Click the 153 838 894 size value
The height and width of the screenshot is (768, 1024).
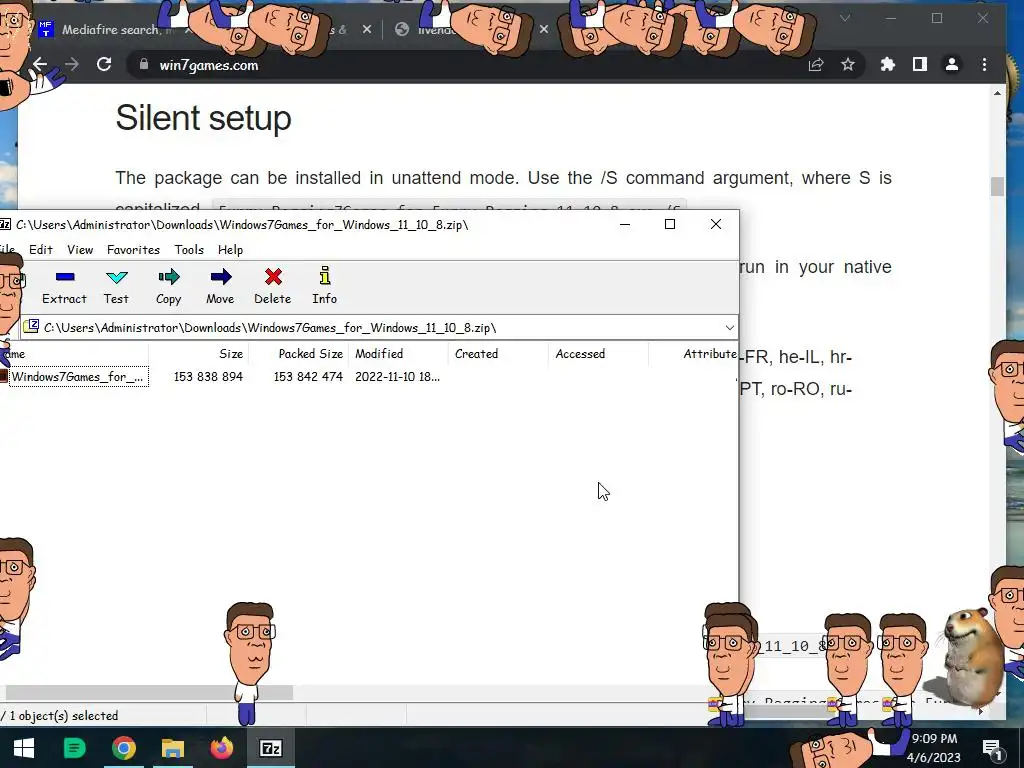tap(208, 376)
